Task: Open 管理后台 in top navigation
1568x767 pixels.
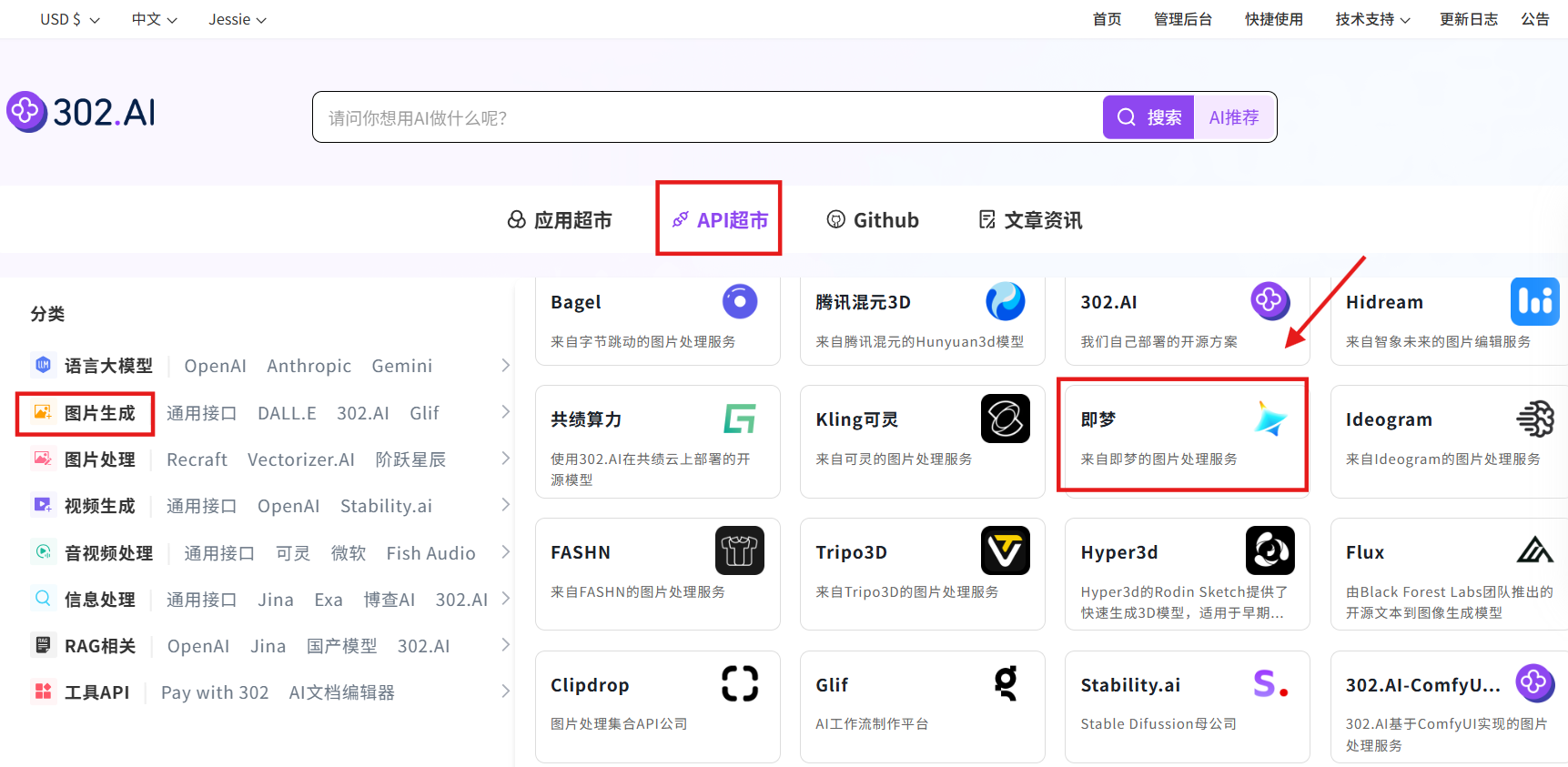Action: 1183,19
